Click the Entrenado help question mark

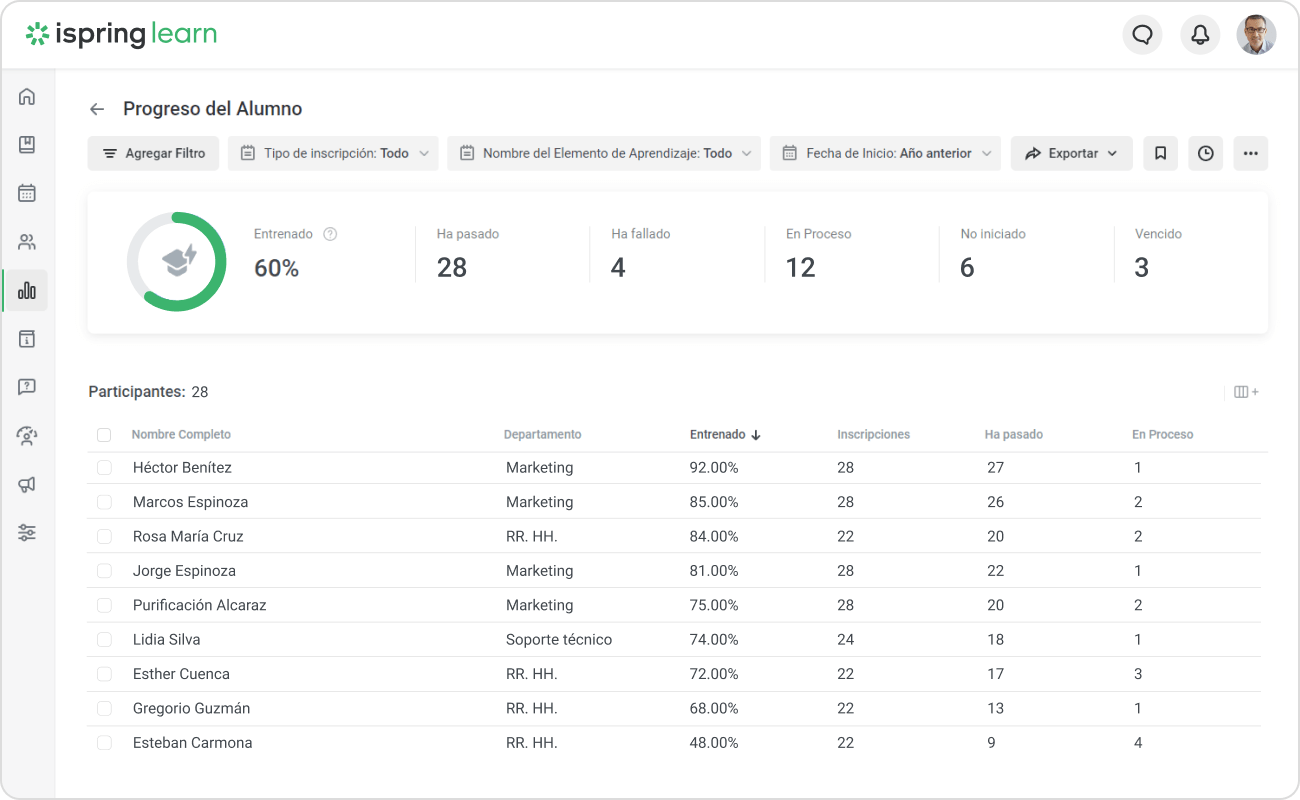[330, 234]
